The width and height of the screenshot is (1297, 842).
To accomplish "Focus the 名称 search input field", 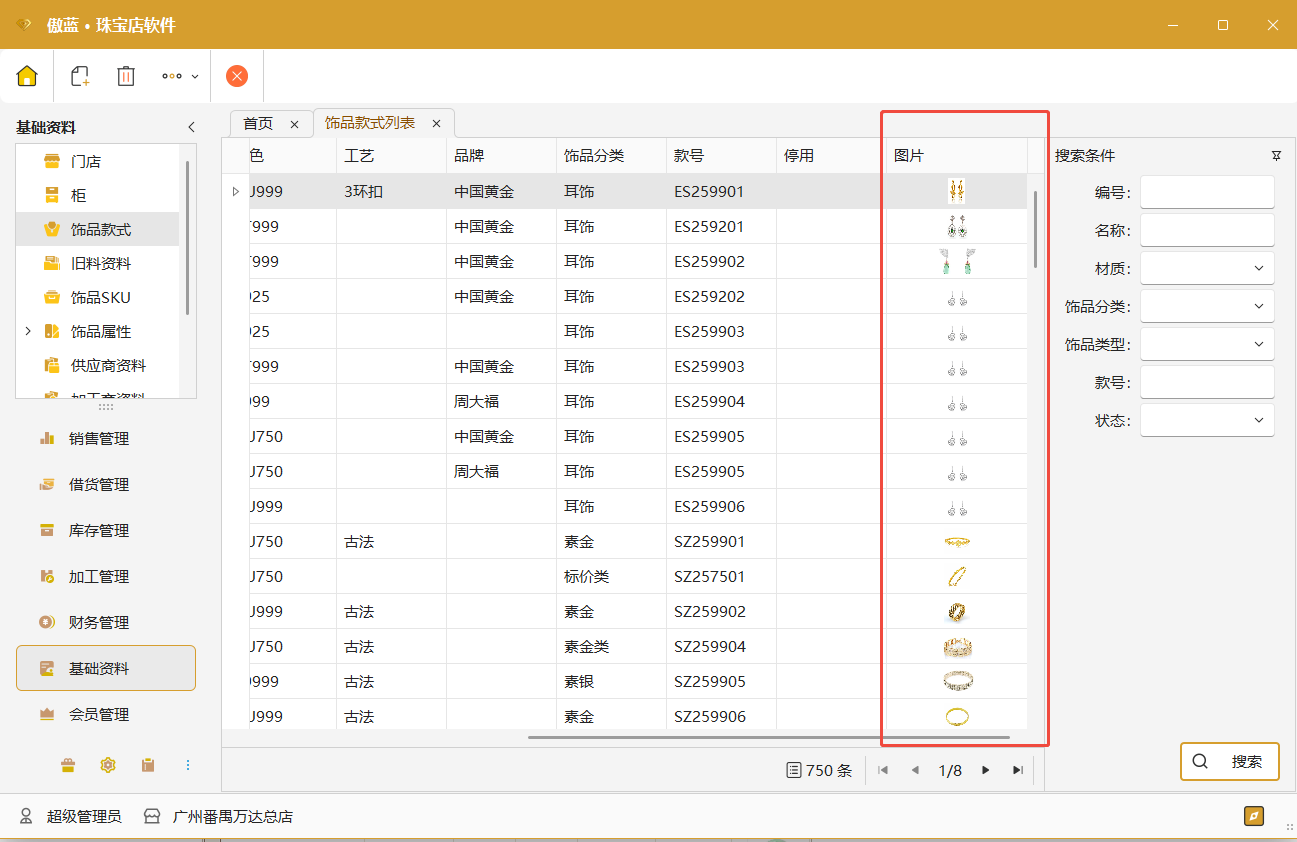I will [1207, 230].
